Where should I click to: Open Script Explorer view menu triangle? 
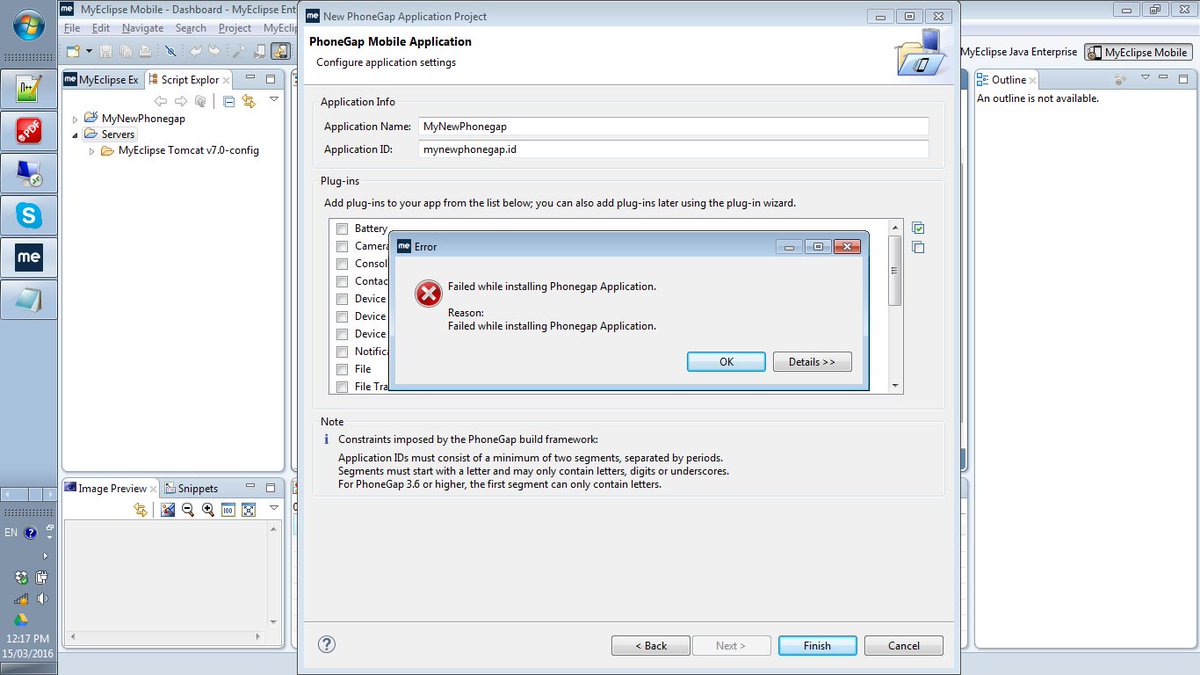pos(274,100)
